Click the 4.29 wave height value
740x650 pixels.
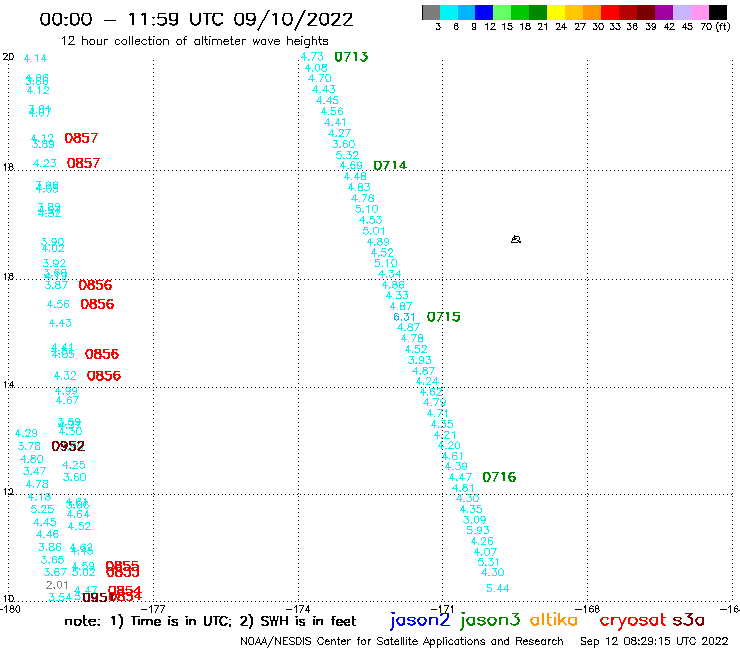tap(26, 433)
